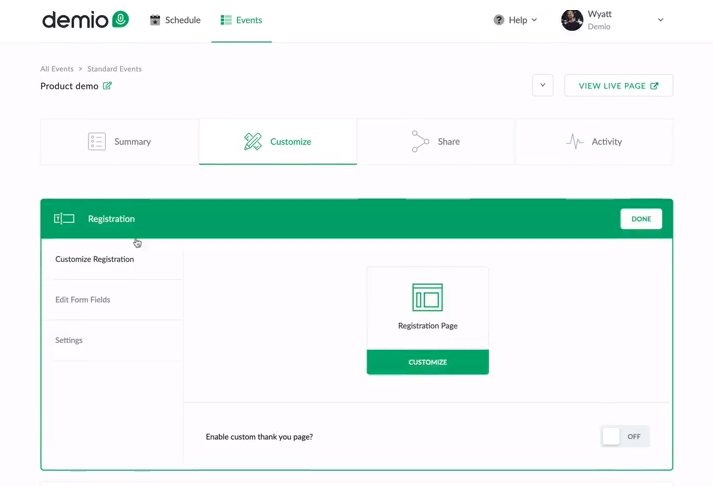This screenshot has width=713, height=486.
Task: Edit the Product demo event name
Action: point(107,85)
